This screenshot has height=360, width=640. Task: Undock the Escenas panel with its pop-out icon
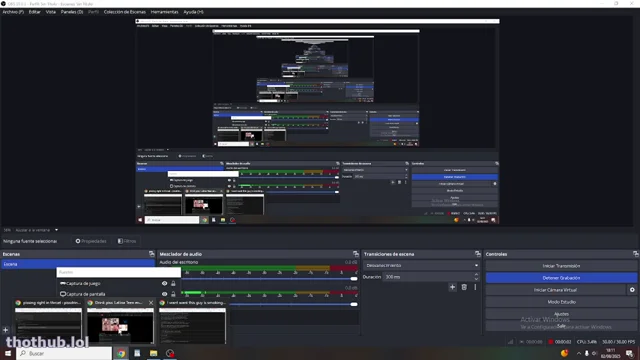(x=151, y=254)
